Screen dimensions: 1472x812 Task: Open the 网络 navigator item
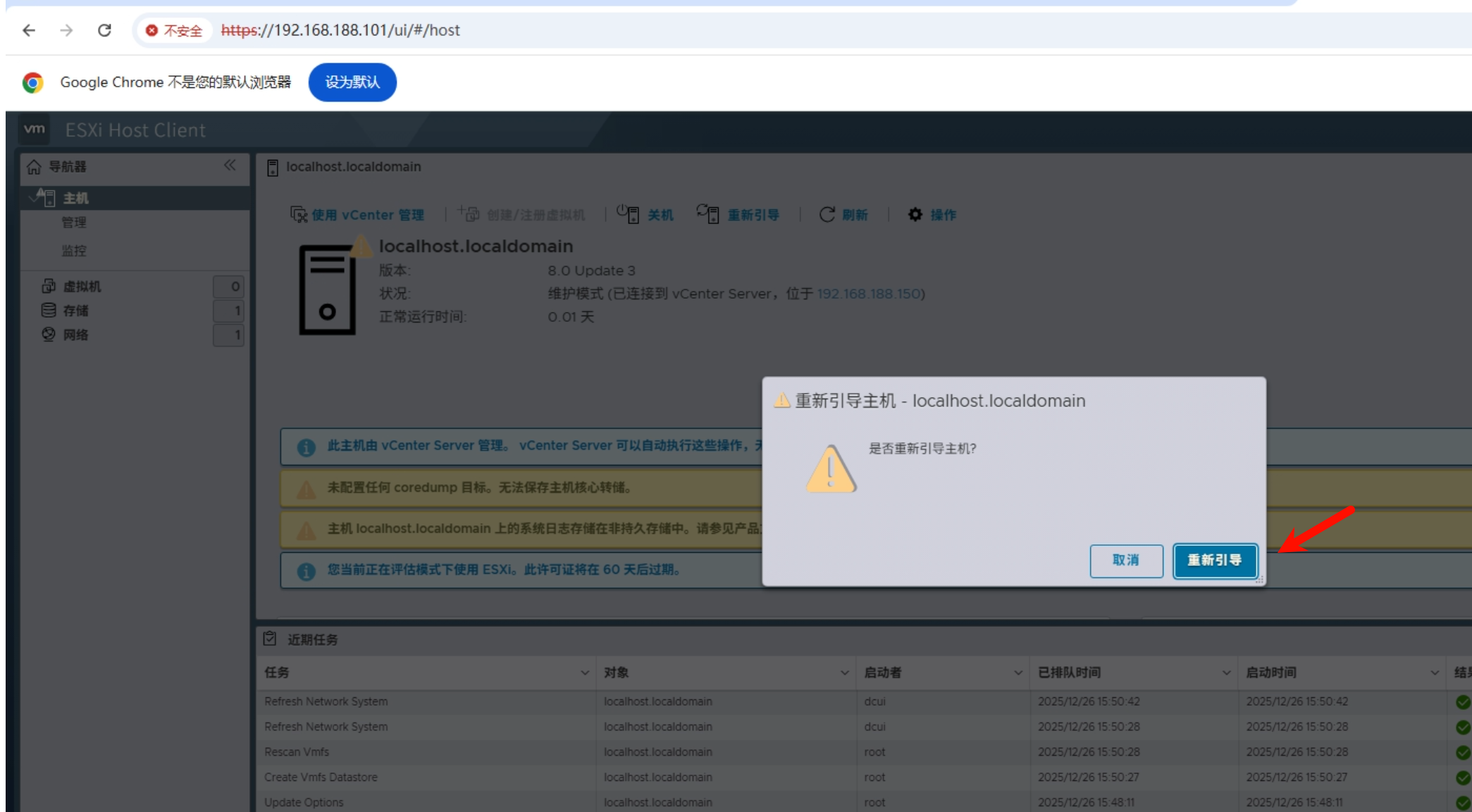point(75,335)
